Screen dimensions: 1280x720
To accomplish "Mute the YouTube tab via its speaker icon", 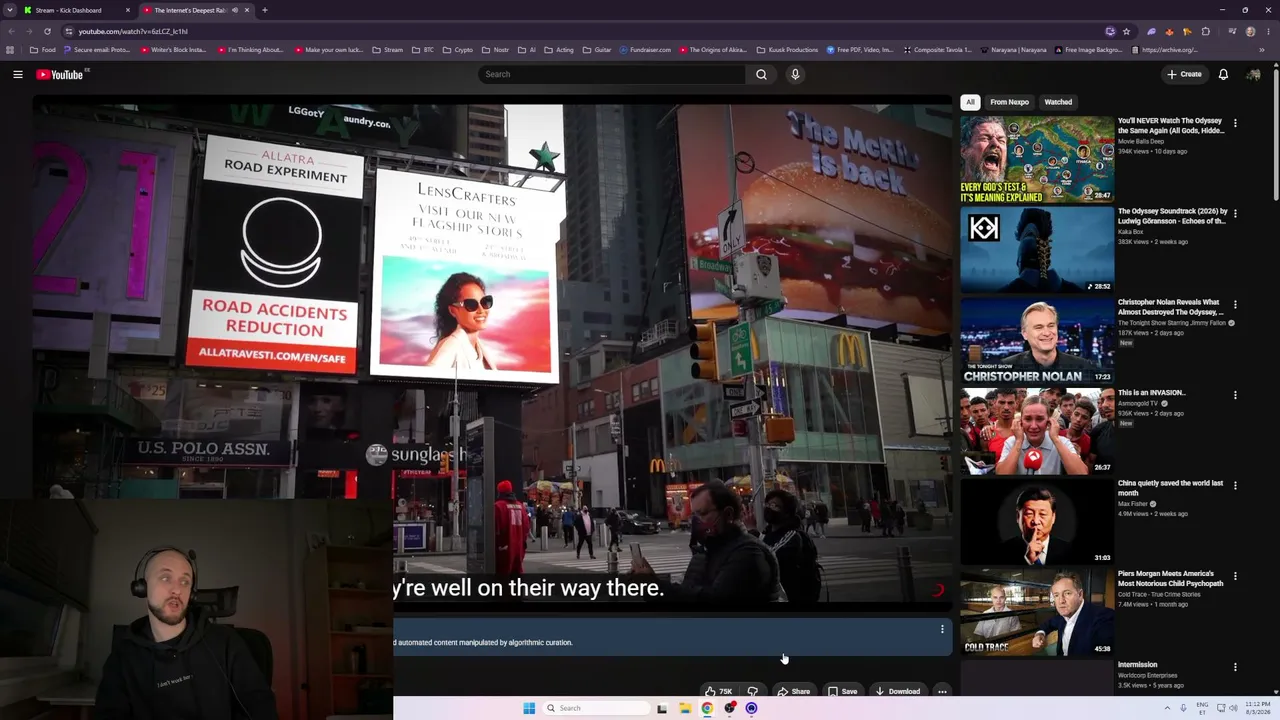I will (x=235, y=10).
